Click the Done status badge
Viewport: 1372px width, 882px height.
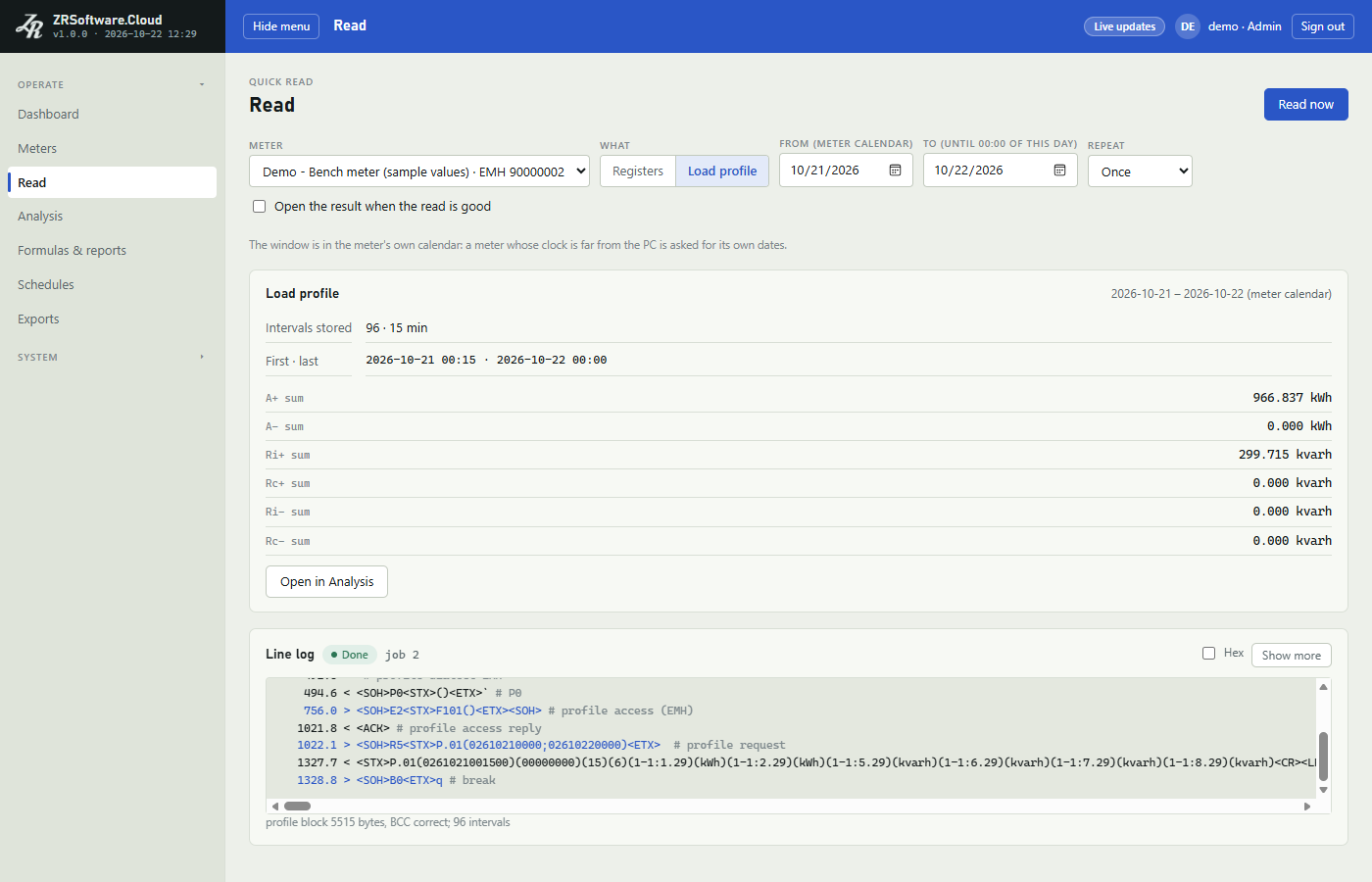(x=350, y=655)
